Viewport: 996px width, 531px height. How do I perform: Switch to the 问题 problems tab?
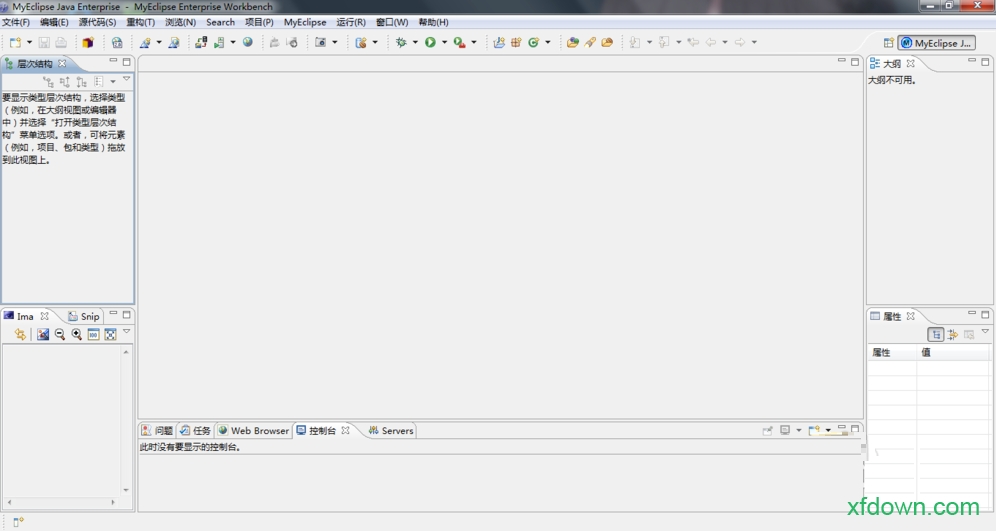point(157,431)
